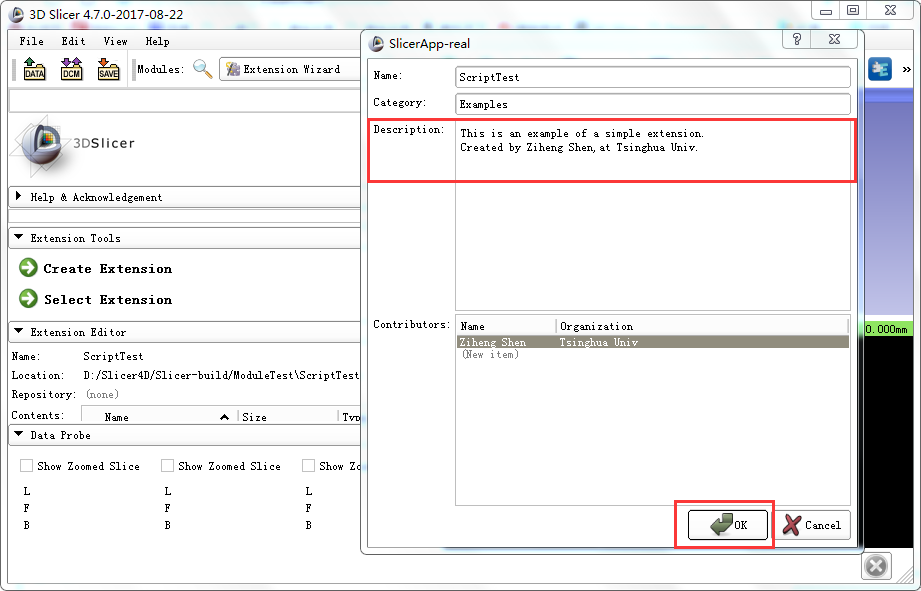Open the Help menu
921x591 pixels.
coord(157,41)
